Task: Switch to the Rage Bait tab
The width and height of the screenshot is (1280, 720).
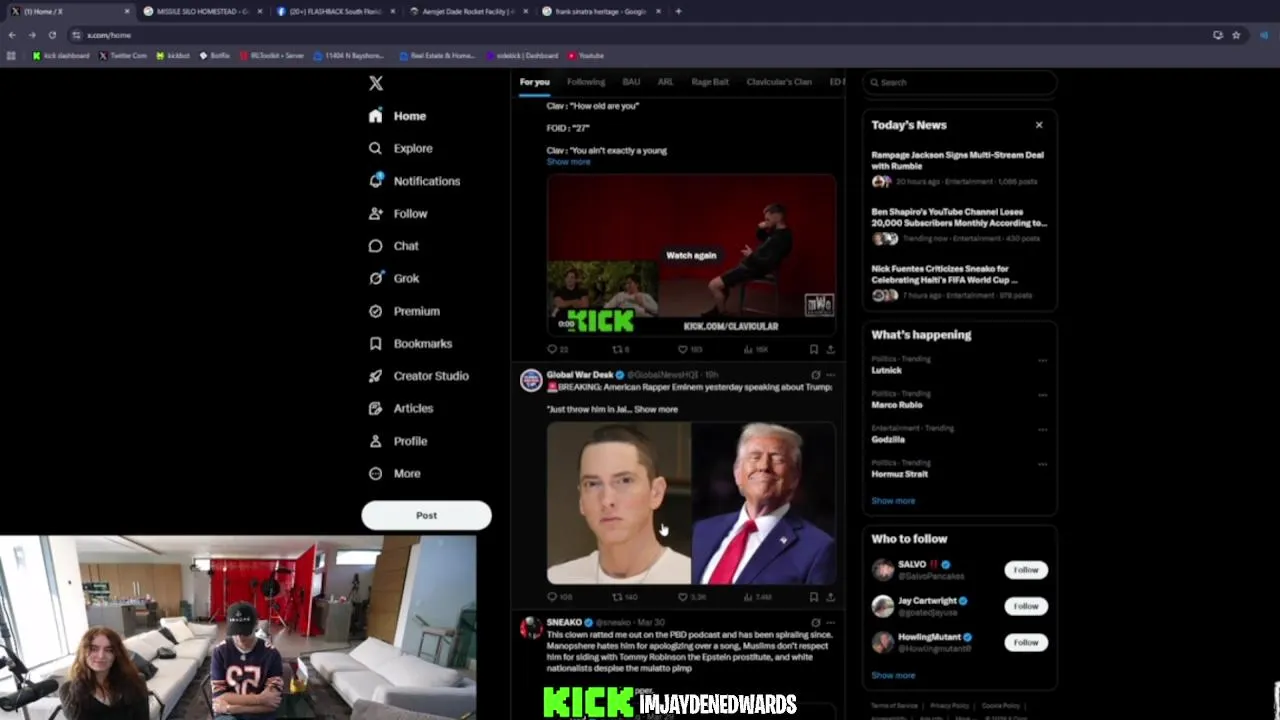Action: pyautogui.click(x=710, y=82)
